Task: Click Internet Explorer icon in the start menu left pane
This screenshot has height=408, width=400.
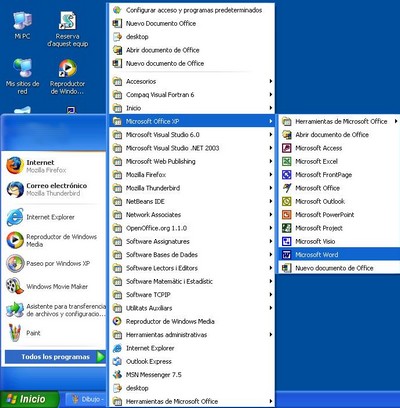Action: (15, 217)
